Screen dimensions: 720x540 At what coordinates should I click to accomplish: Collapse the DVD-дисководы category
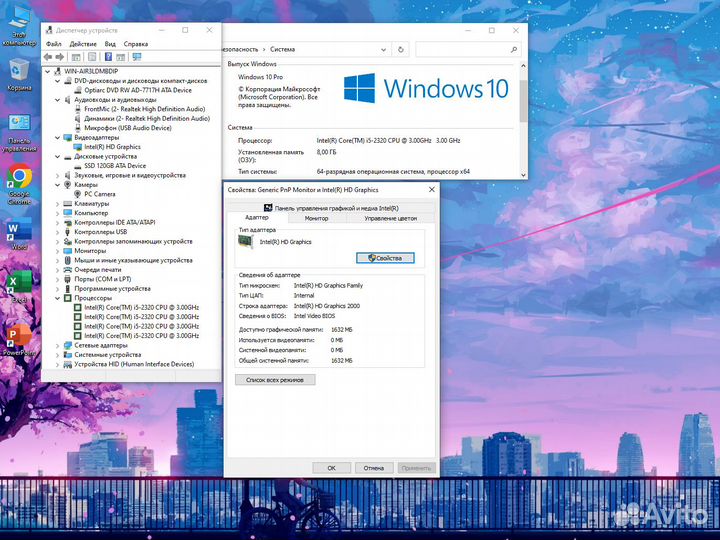coord(57,81)
